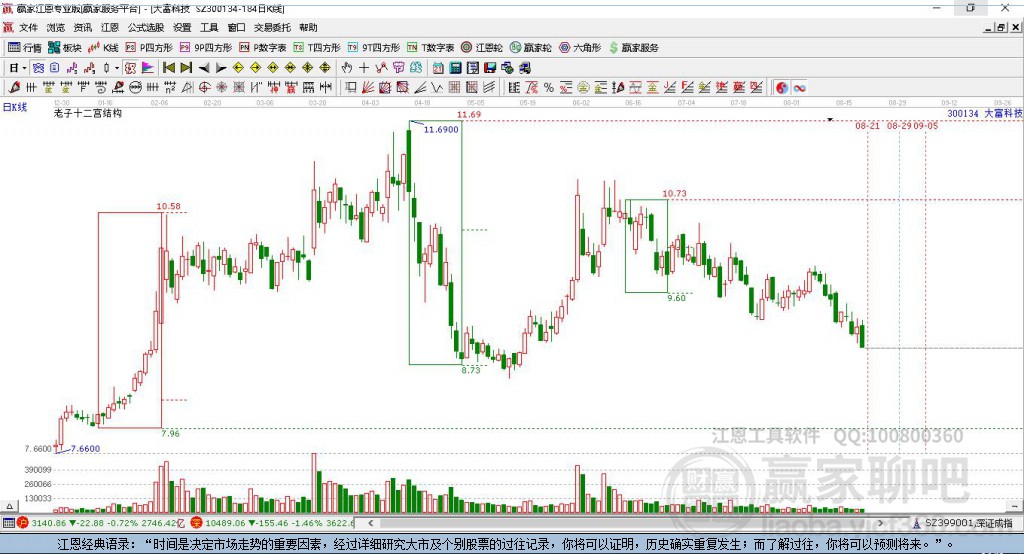Click the 行情 toolbar button

[25, 48]
